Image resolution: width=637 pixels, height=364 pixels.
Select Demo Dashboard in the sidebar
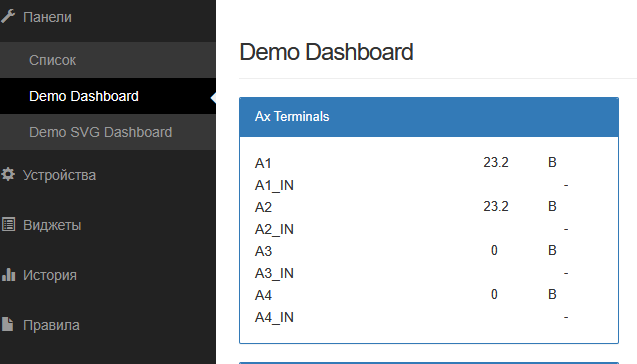pos(84,96)
